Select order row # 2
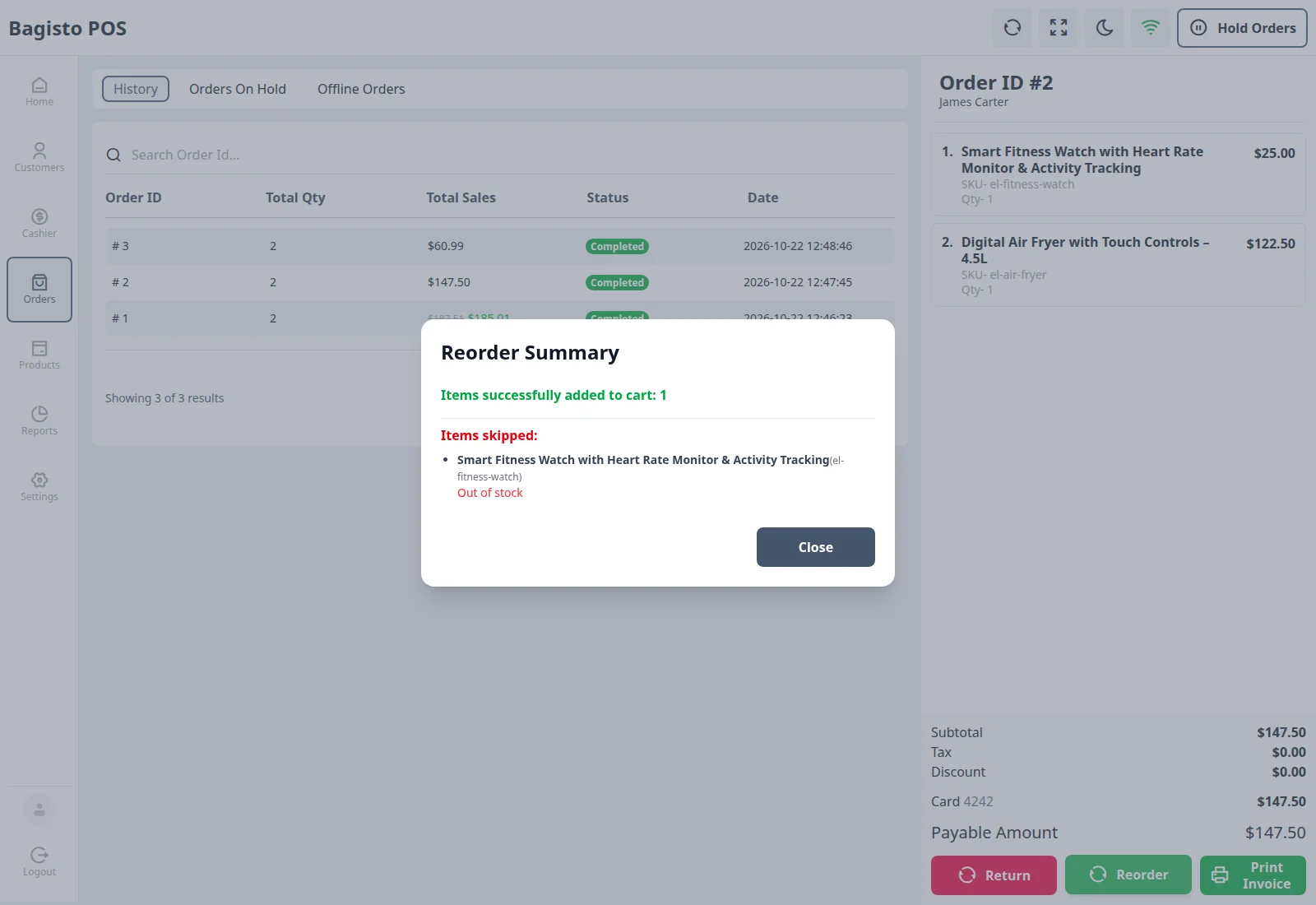Viewport: 1316px width, 905px height. 500,282
